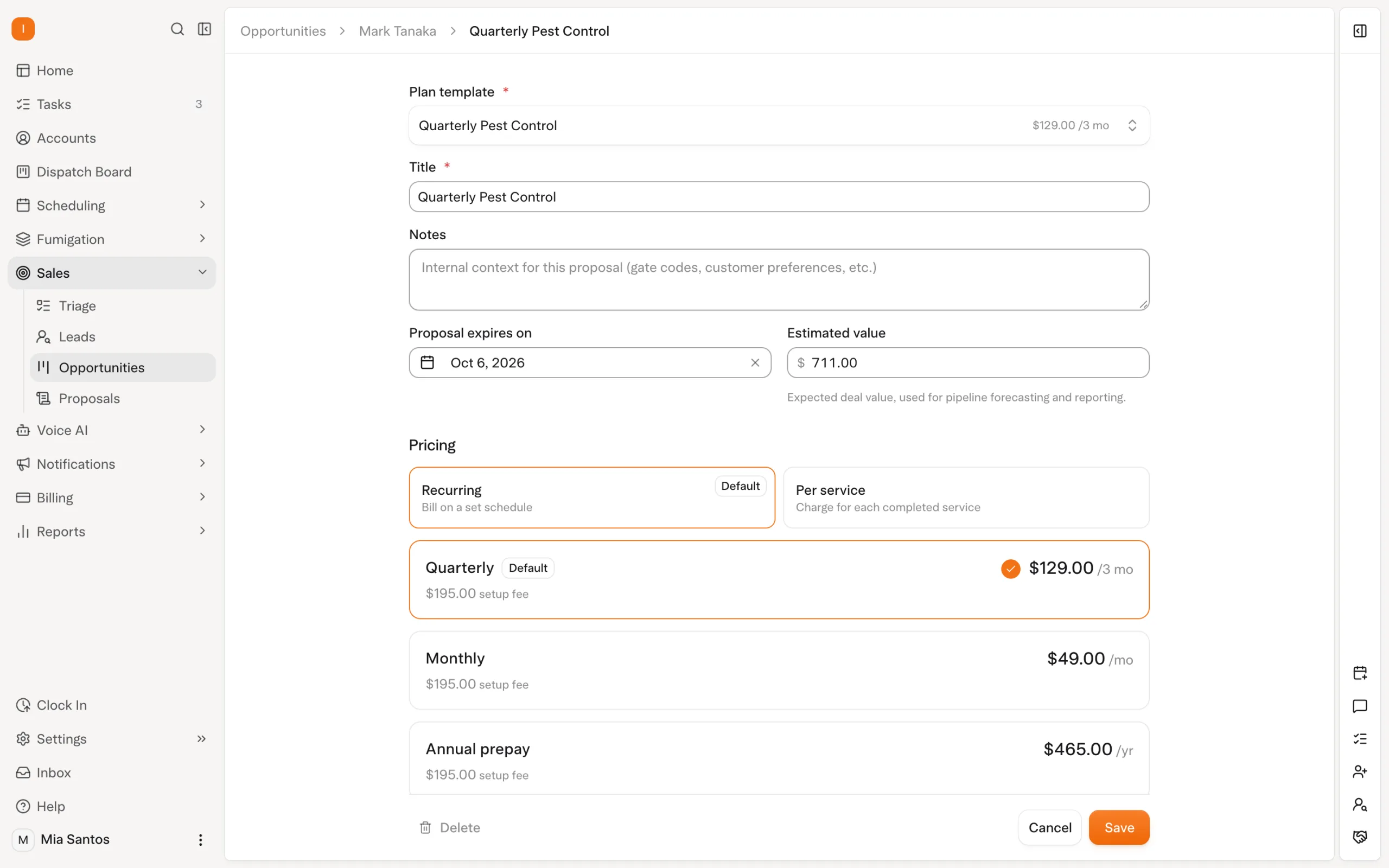The image size is (1389, 868).
Task: Click the Notifications megaphone icon
Action: pyautogui.click(x=23, y=464)
